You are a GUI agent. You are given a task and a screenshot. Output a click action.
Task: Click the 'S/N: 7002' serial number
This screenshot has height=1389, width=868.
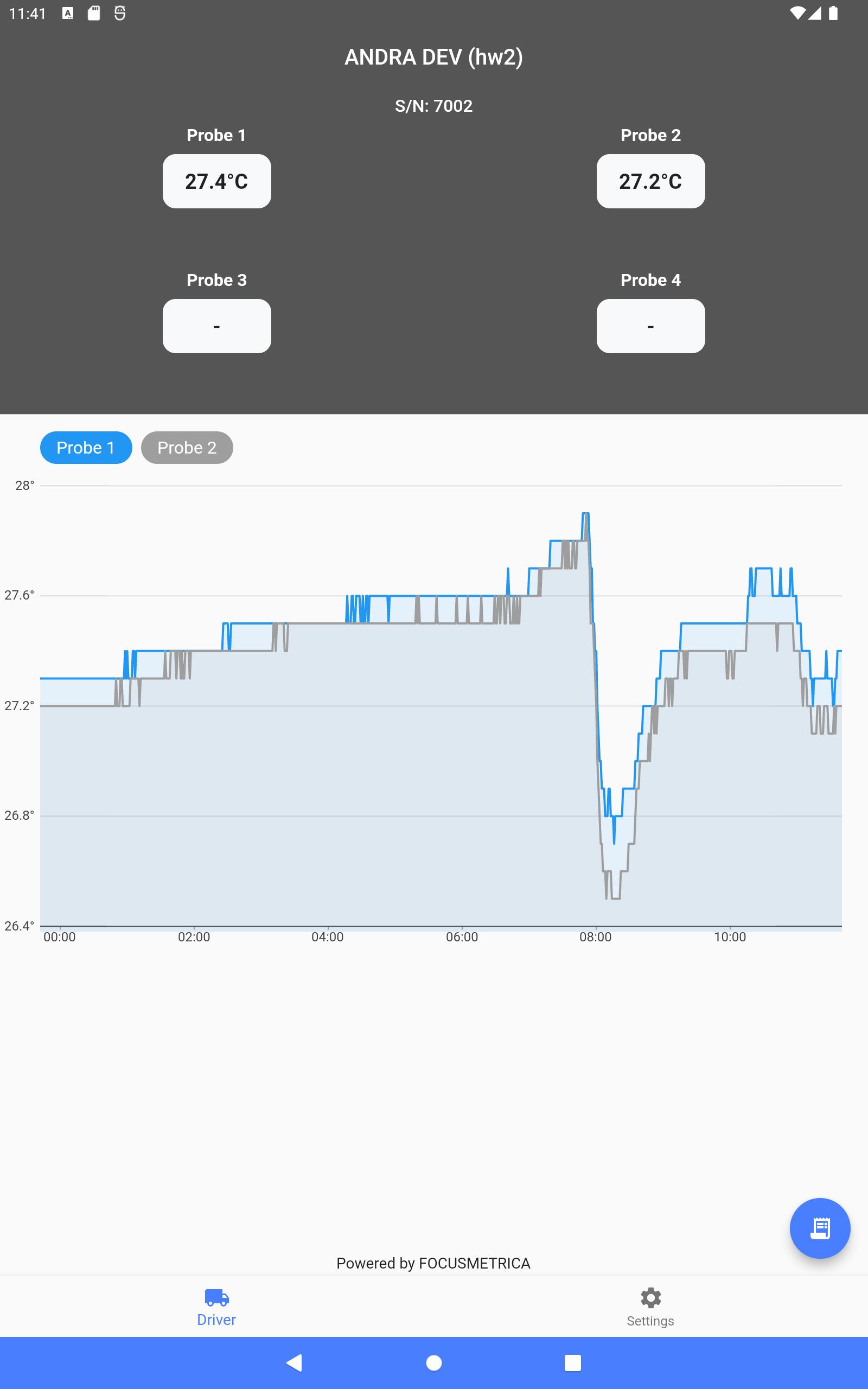(434, 106)
